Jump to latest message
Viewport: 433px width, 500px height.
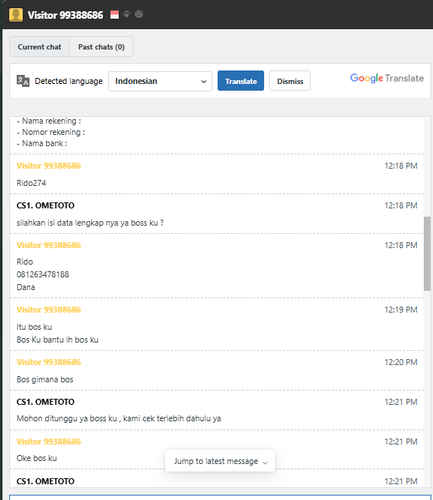(220, 461)
